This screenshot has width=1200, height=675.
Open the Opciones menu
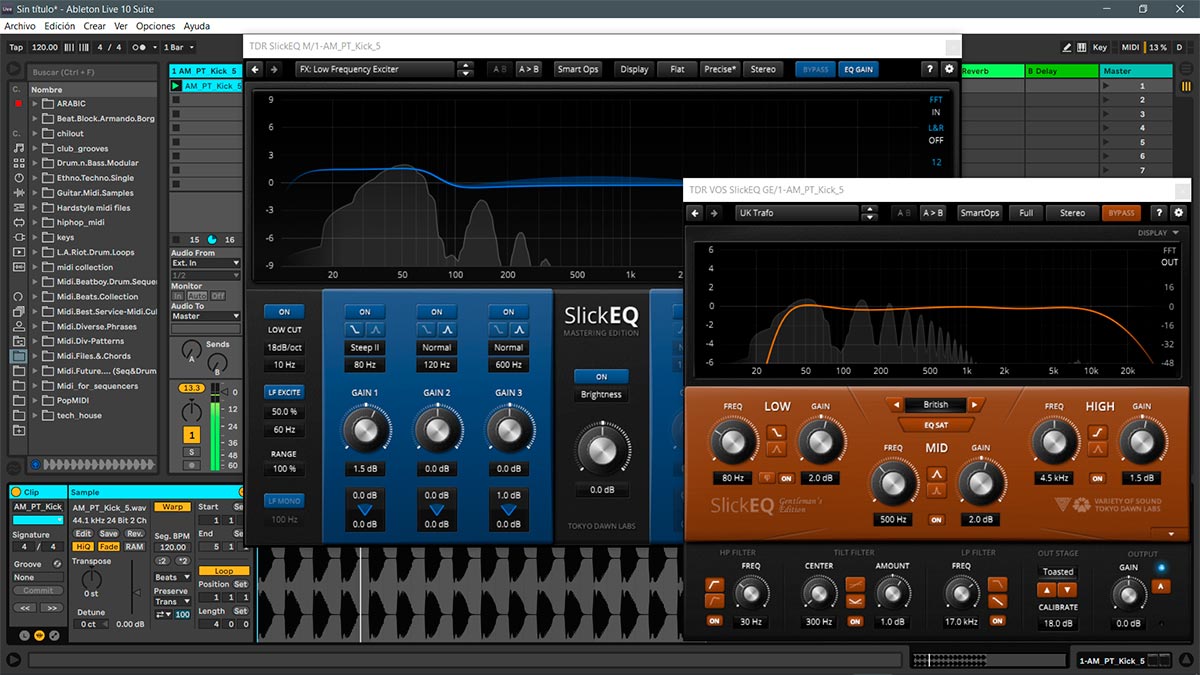tap(155, 26)
